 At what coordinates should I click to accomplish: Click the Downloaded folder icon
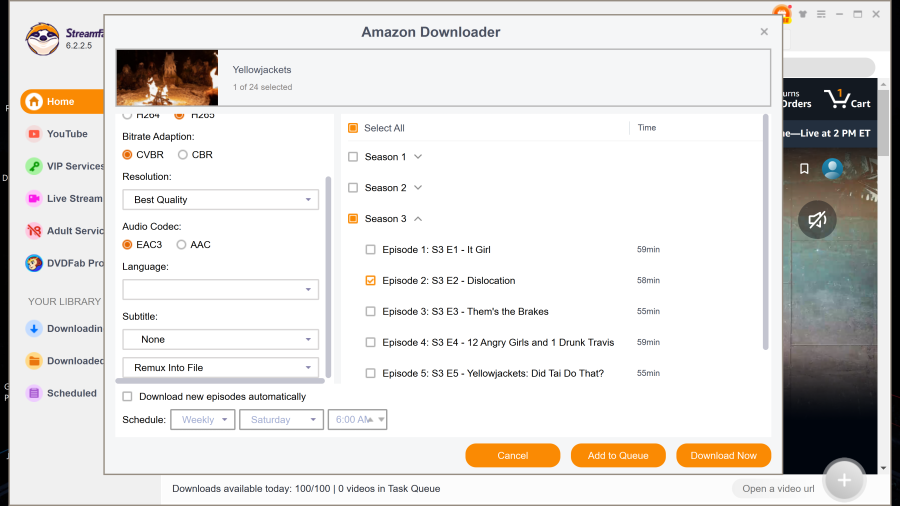point(34,361)
